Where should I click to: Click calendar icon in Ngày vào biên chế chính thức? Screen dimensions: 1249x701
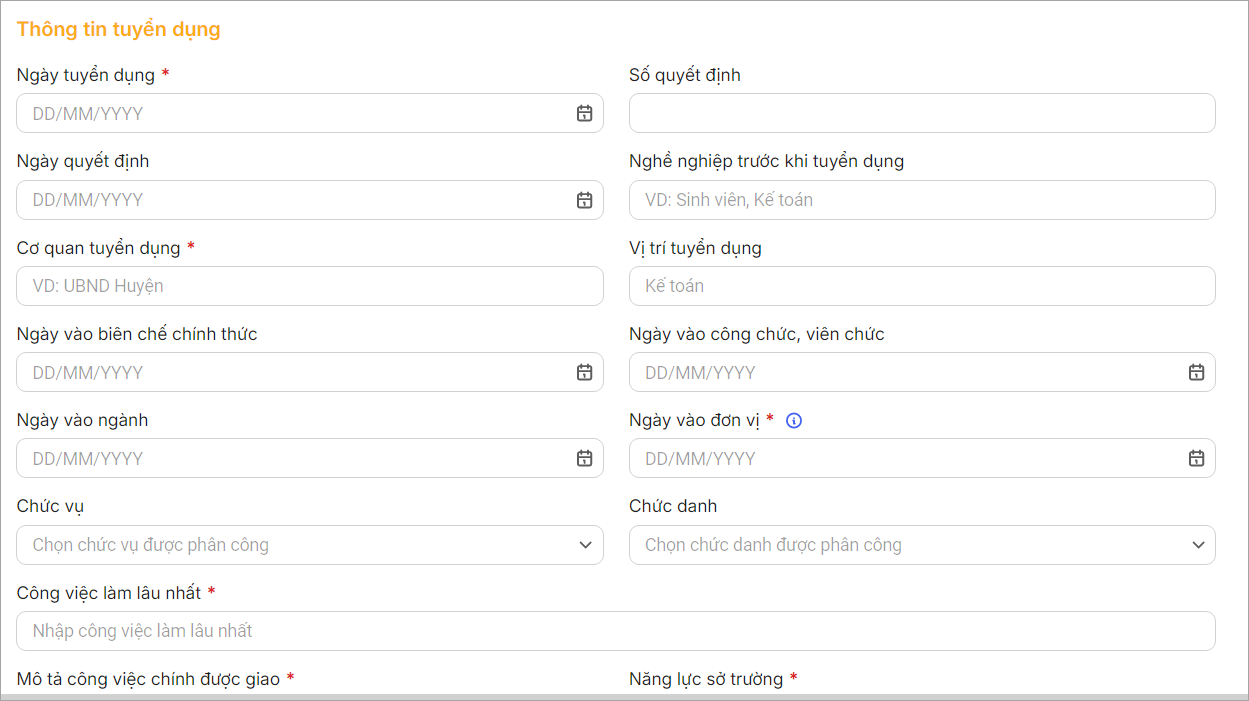(x=584, y=372)
